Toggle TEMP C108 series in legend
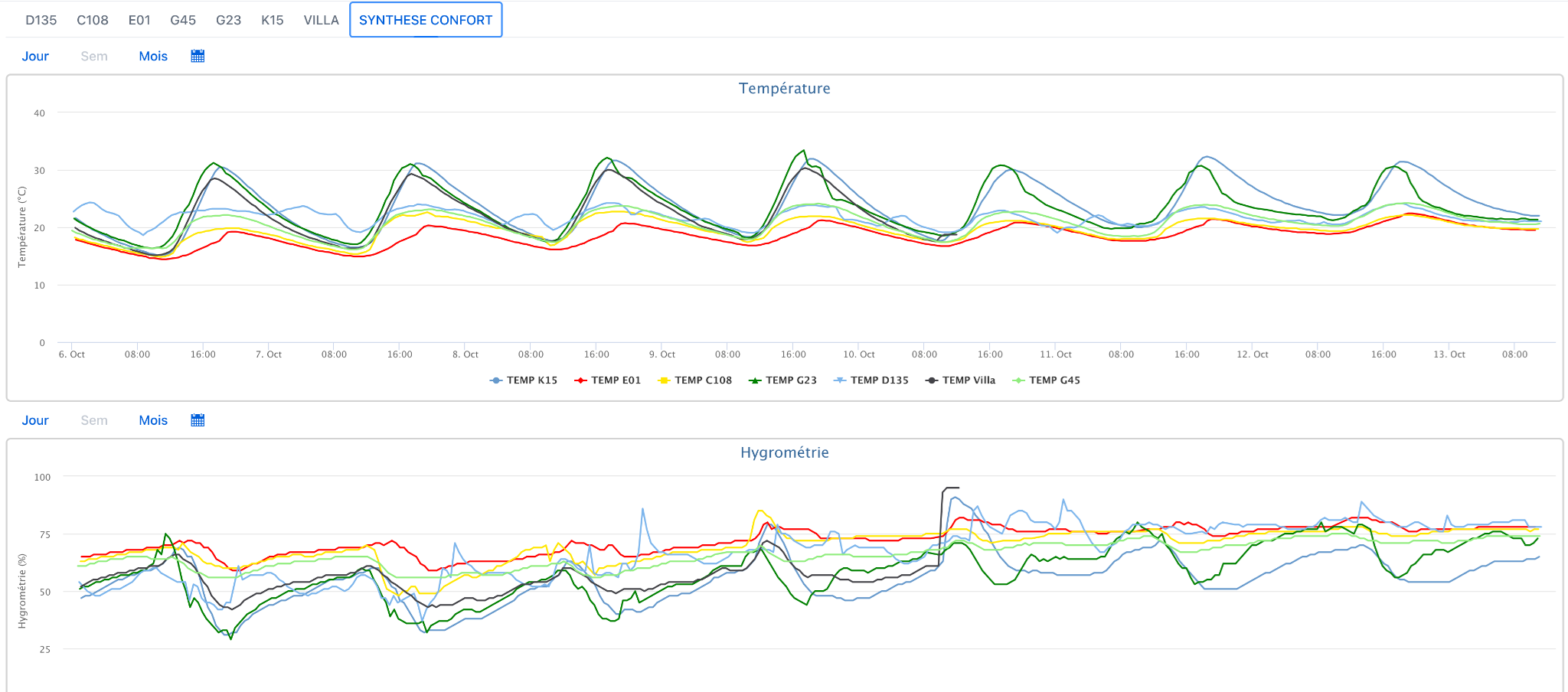Viewport: 1568px width, 692px height. (x=695, y=380)
